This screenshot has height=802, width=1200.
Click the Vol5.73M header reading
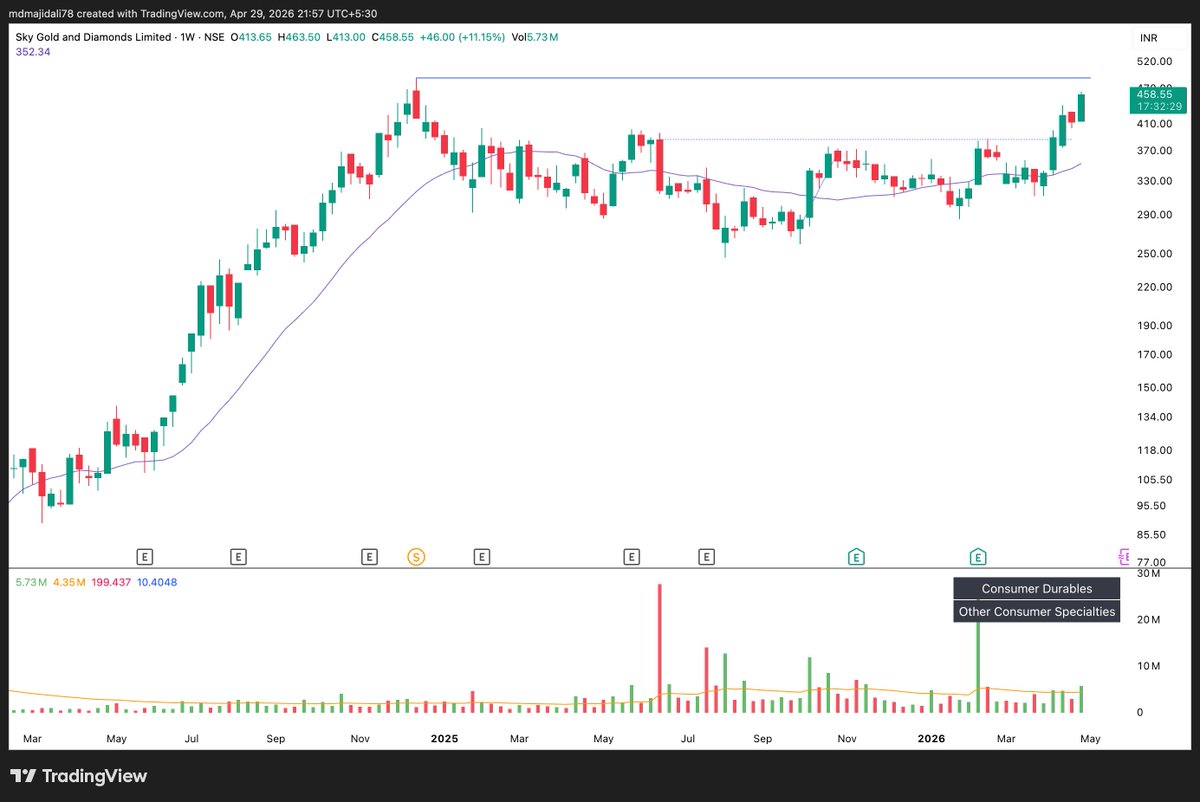535,37
